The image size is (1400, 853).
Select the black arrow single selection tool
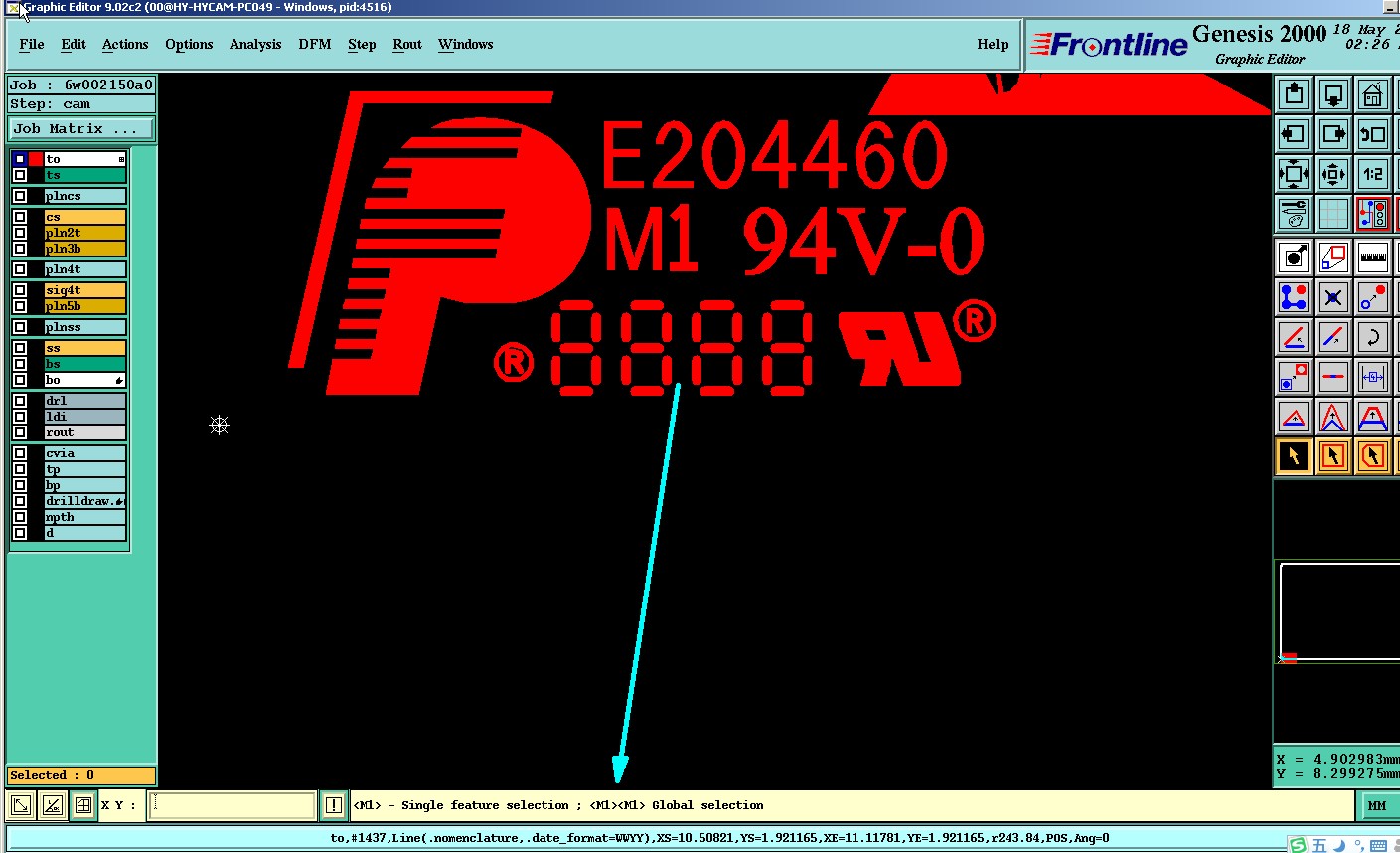coord(1294,456)
